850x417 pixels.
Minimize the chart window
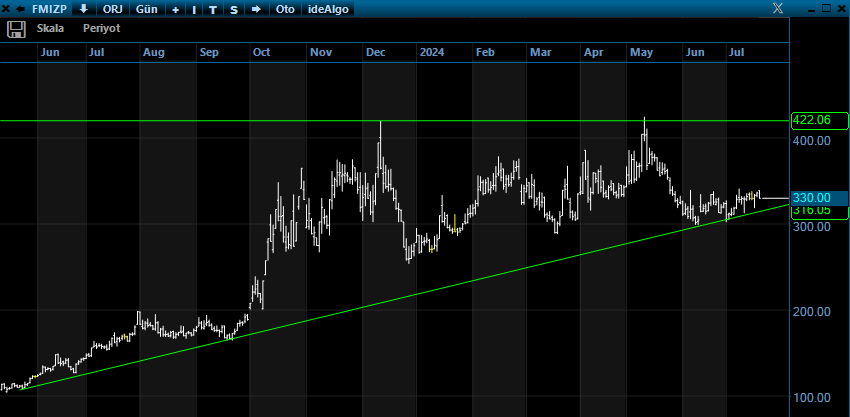click(812, 9)
